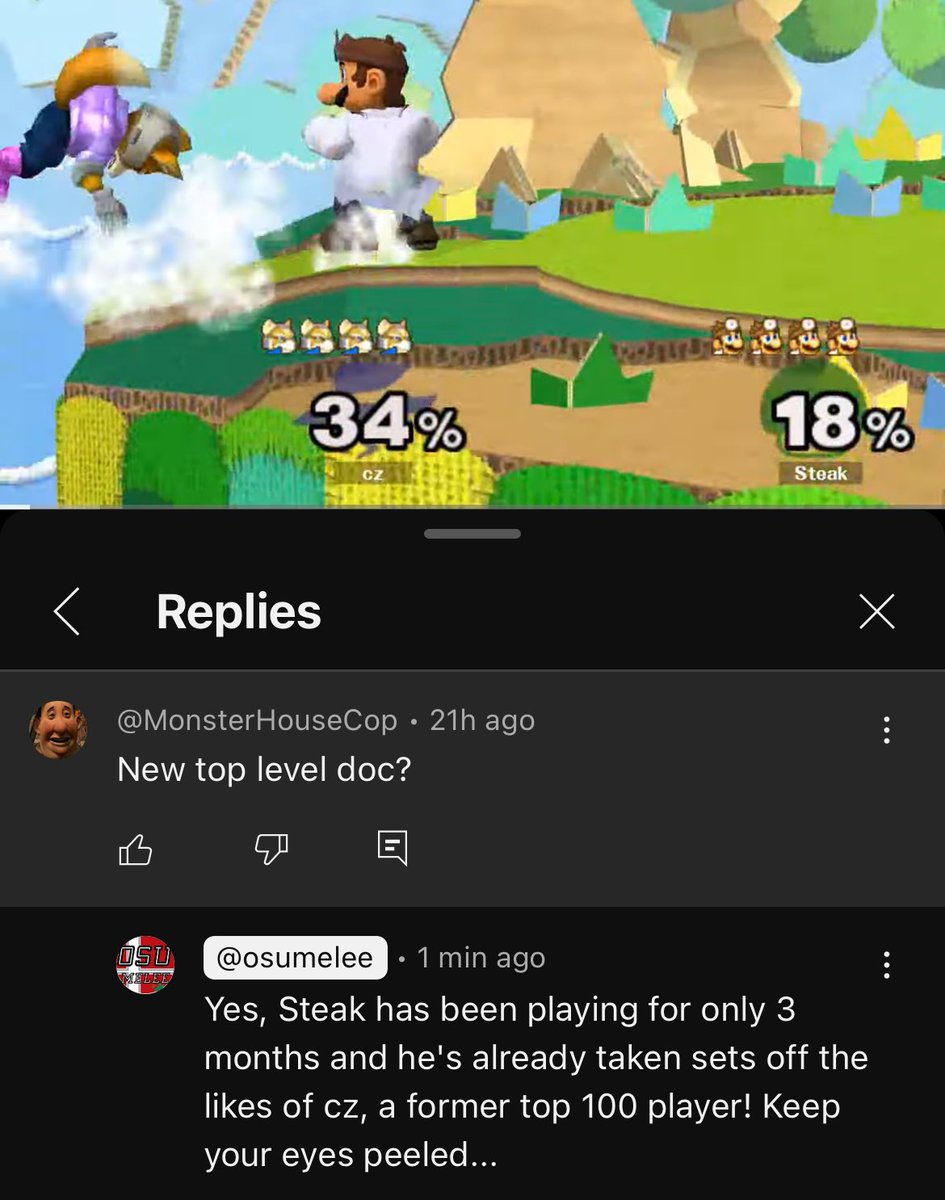Tap the panel's grey drag handle
The width and height of the screenshot is (945, 1200).
(x=472, y=534)
